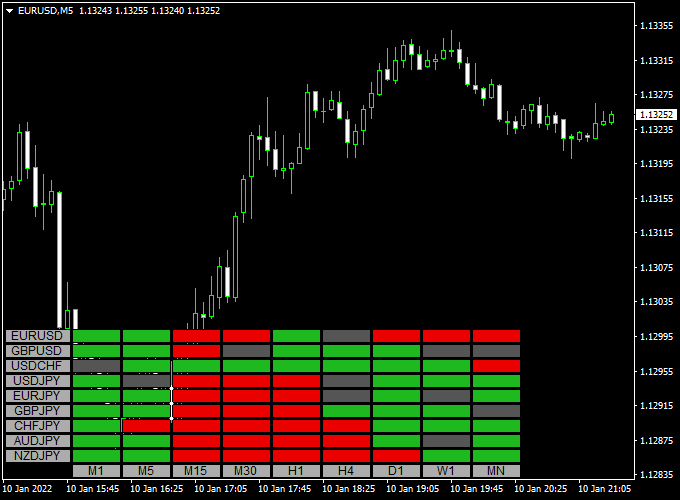Viewport: 680px width, 500px height.
Task: Switch to the H4 timeframe button
Action: point(347,471)
